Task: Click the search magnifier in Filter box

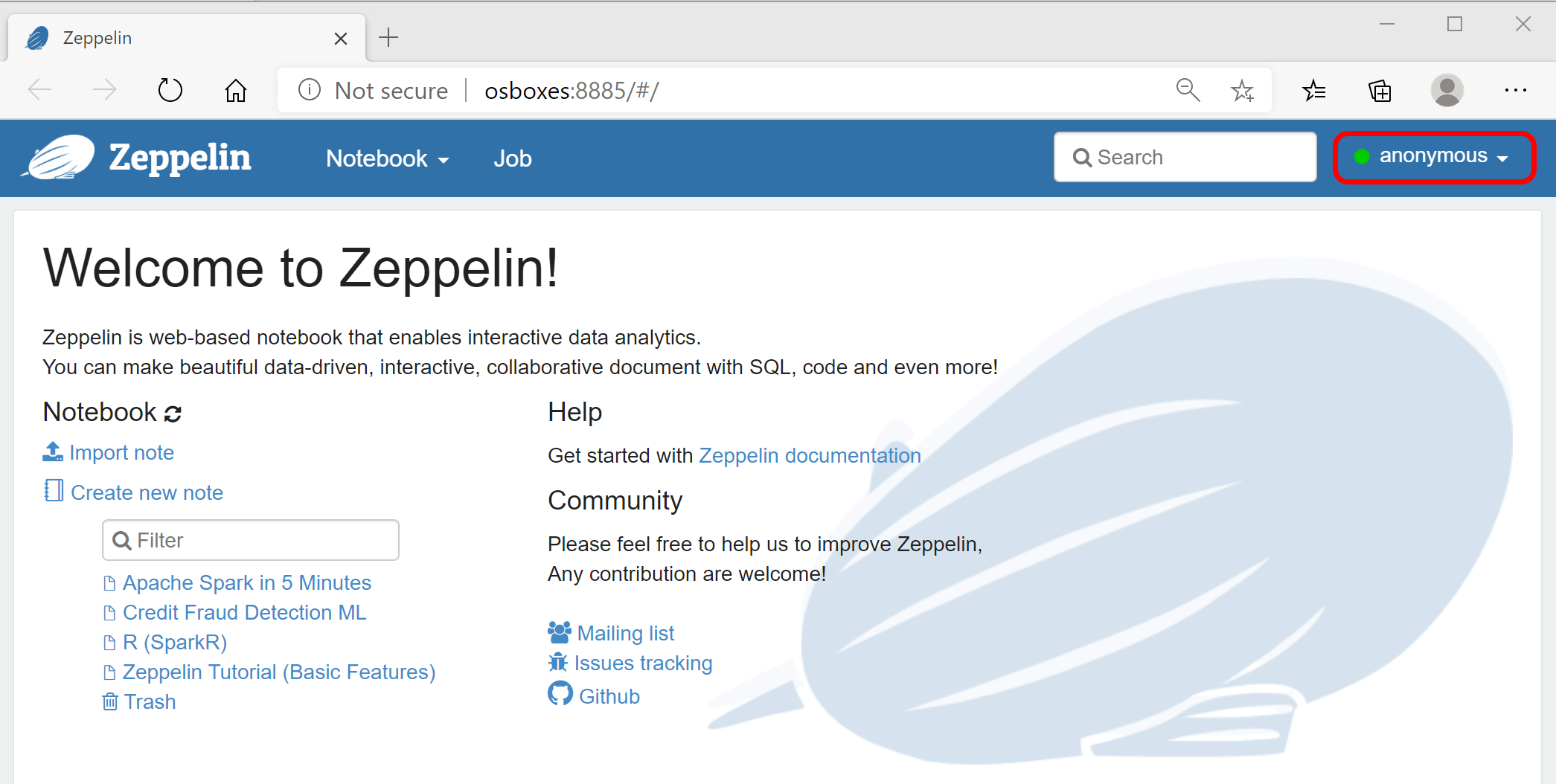Action: tap(123, 540)
